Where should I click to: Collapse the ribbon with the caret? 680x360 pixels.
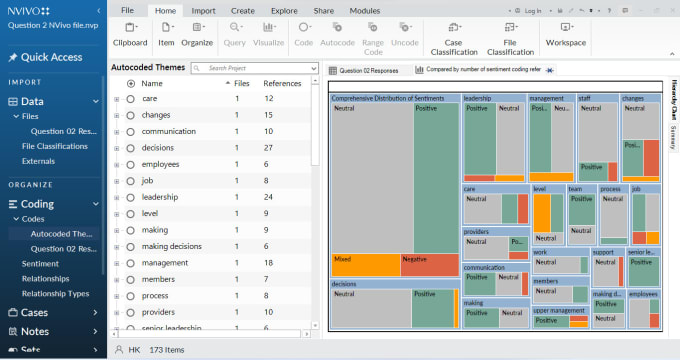(x=672, y=54)
